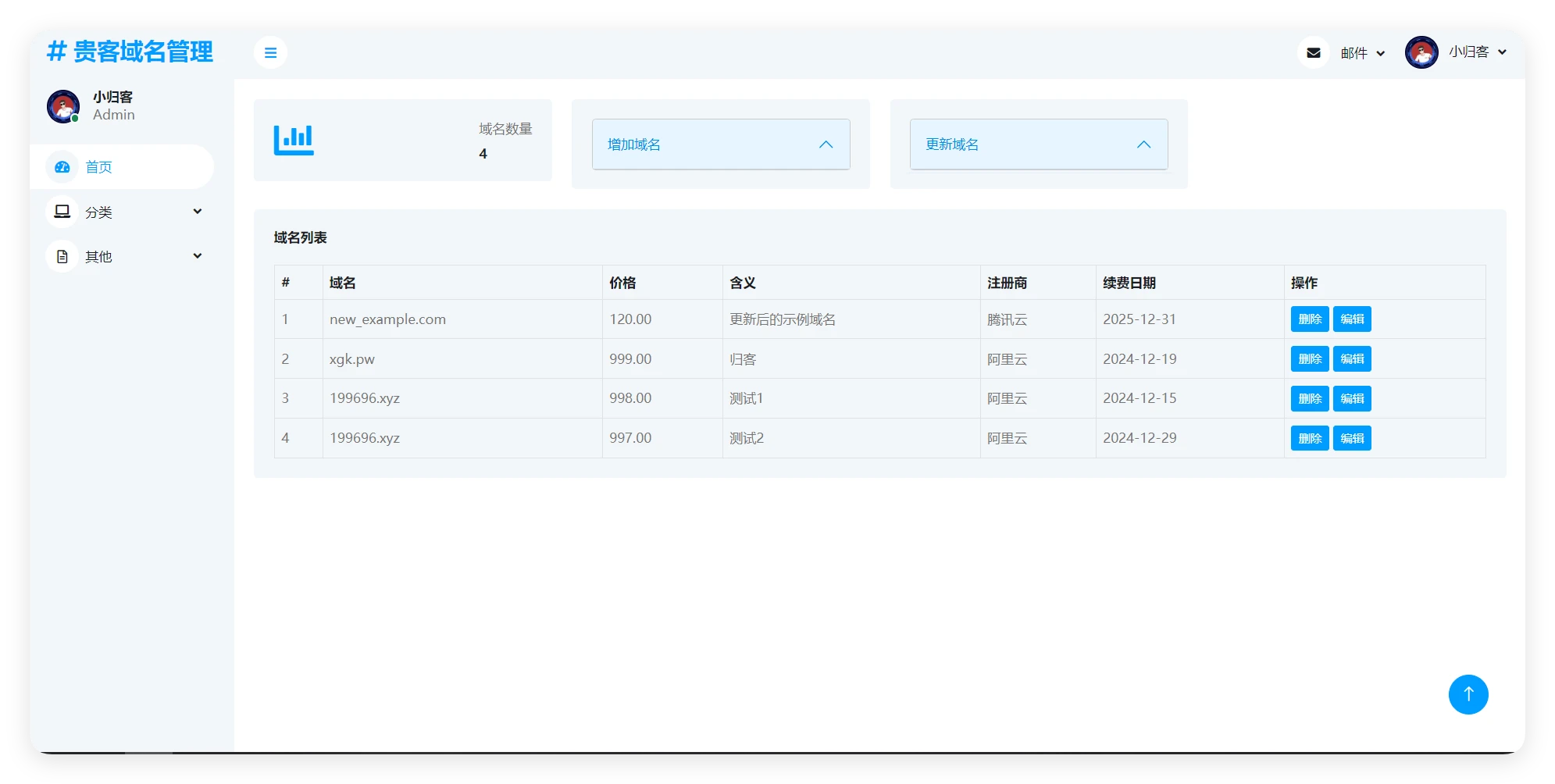Click the document icon beside 其他
The width and height of the screenshot is (1555, 784).
coord(62,257)
